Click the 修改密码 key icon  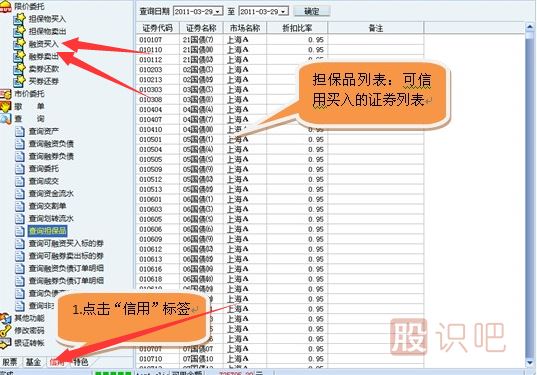pos(5,330)
